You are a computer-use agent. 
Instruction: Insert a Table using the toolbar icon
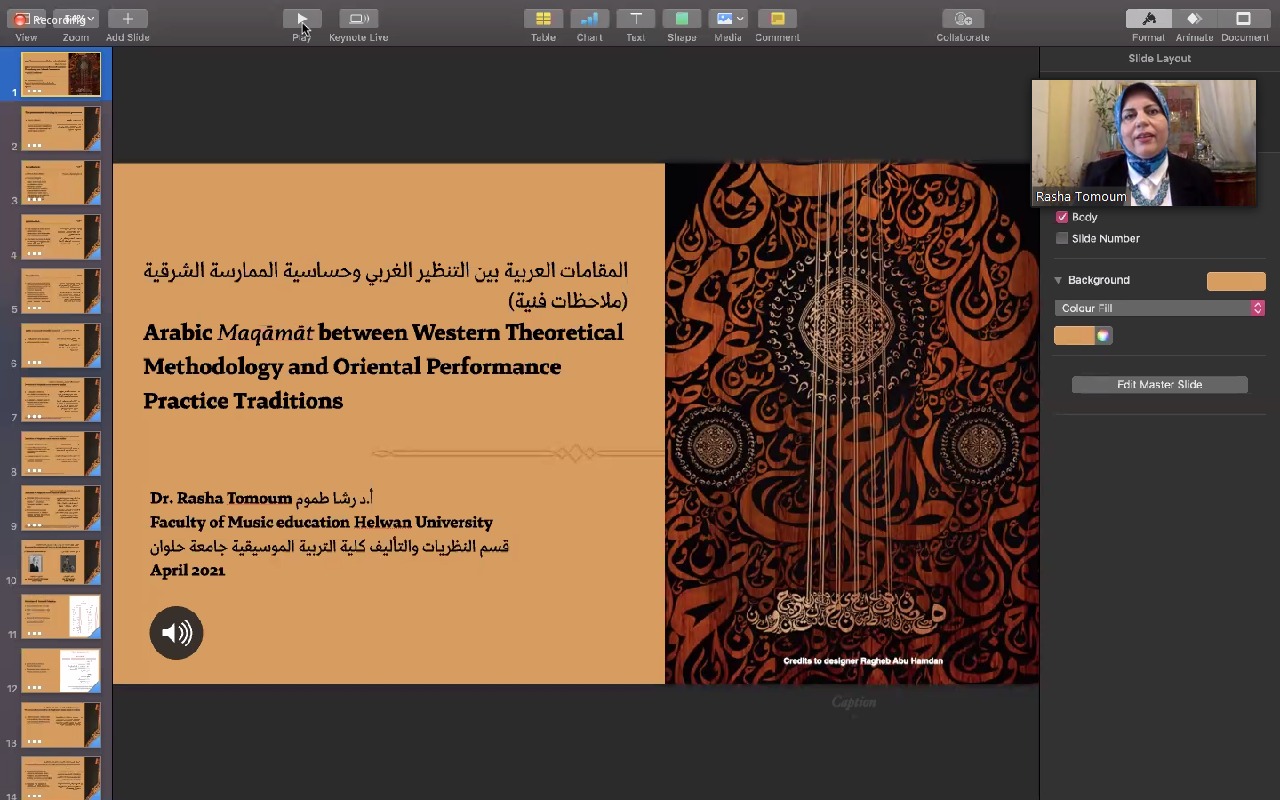[543, 19]
